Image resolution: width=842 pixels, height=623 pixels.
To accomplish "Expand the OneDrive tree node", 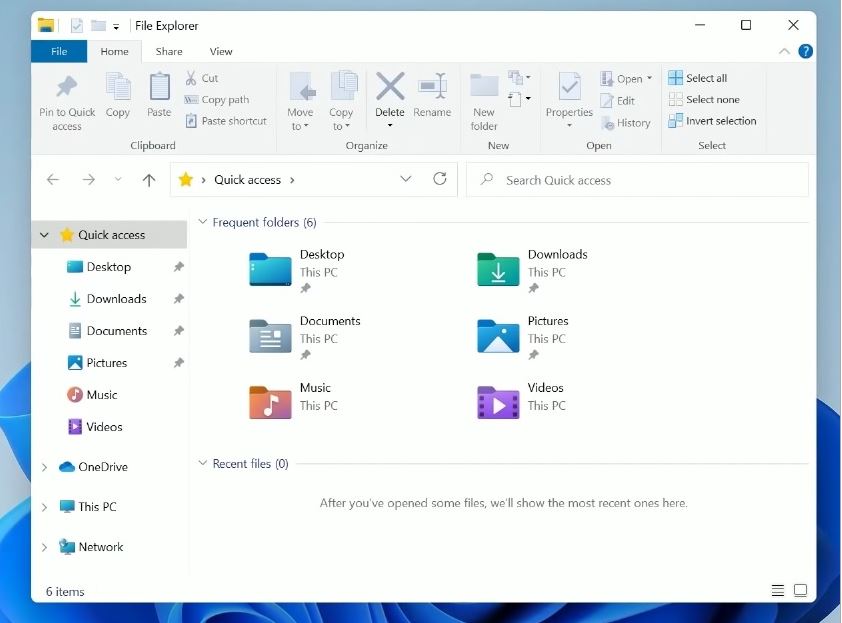I will click(45, 467).
